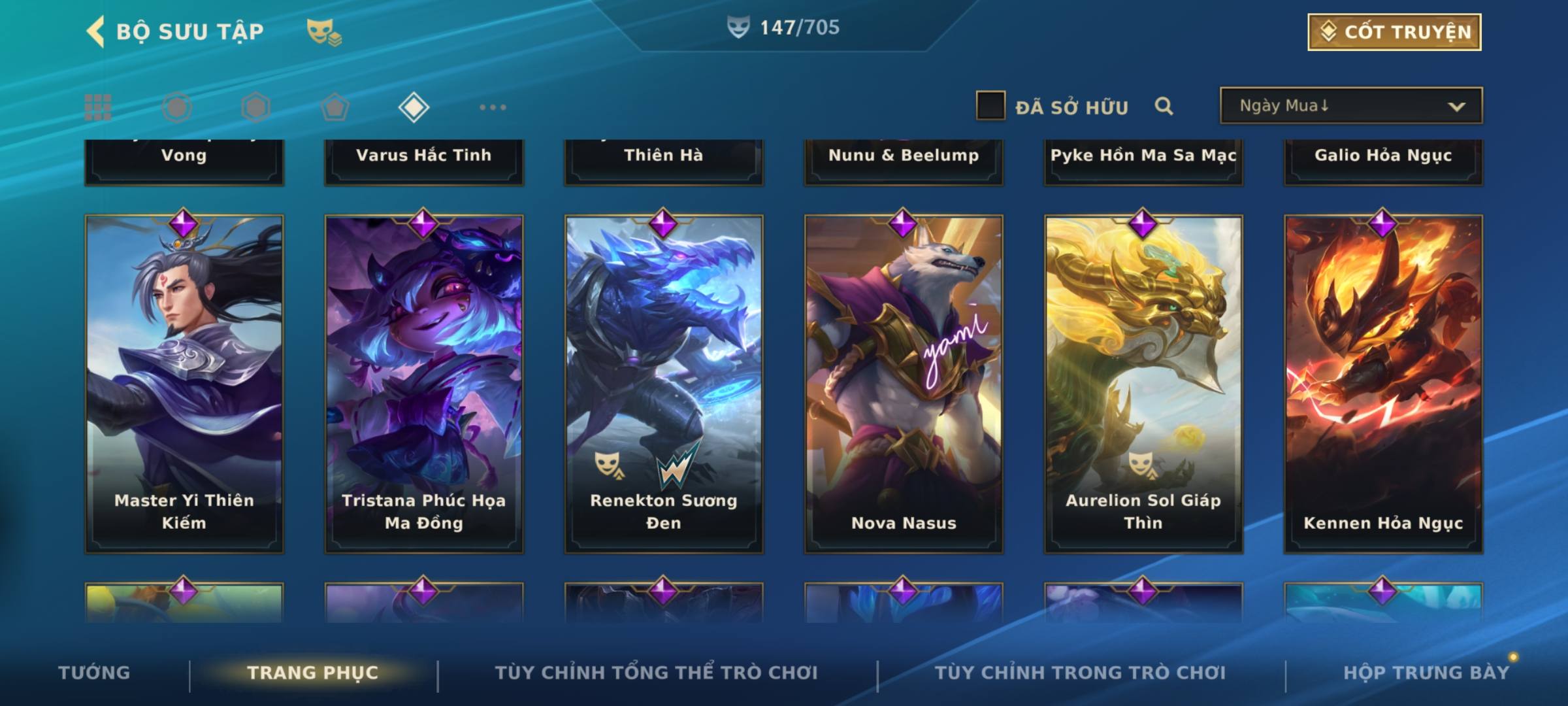Select the Kennen Hỏa Ngục skin card
1568x706 pixels.
pyautogui.click(x=1383, y=384)
